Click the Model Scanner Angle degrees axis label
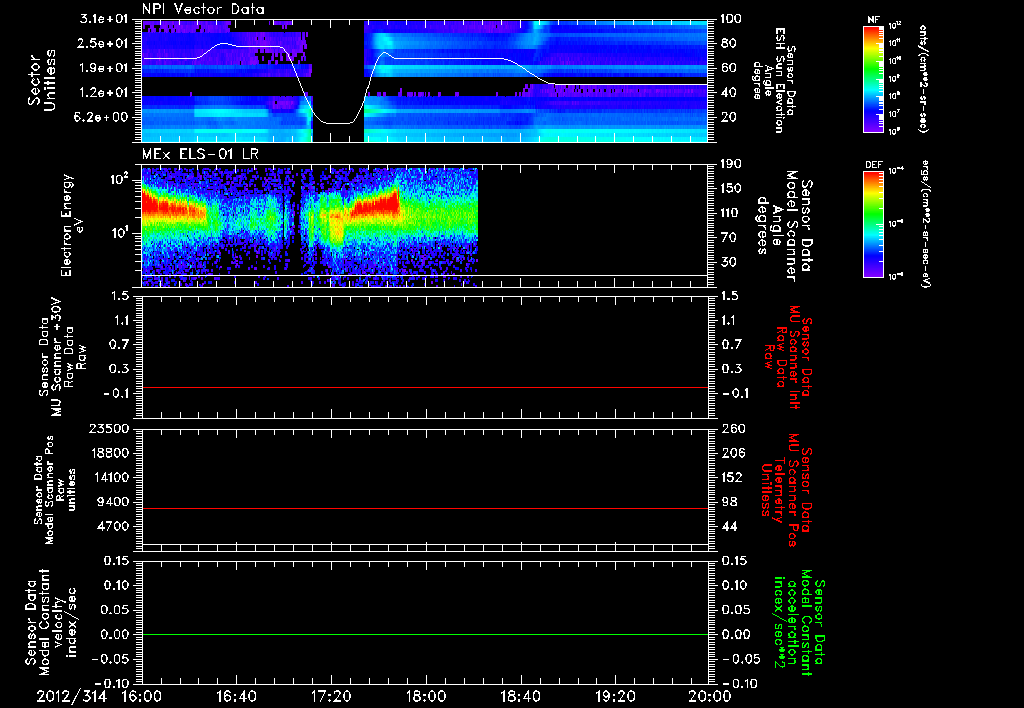This screenshot has width=1024, height=708. pos(785,225)
